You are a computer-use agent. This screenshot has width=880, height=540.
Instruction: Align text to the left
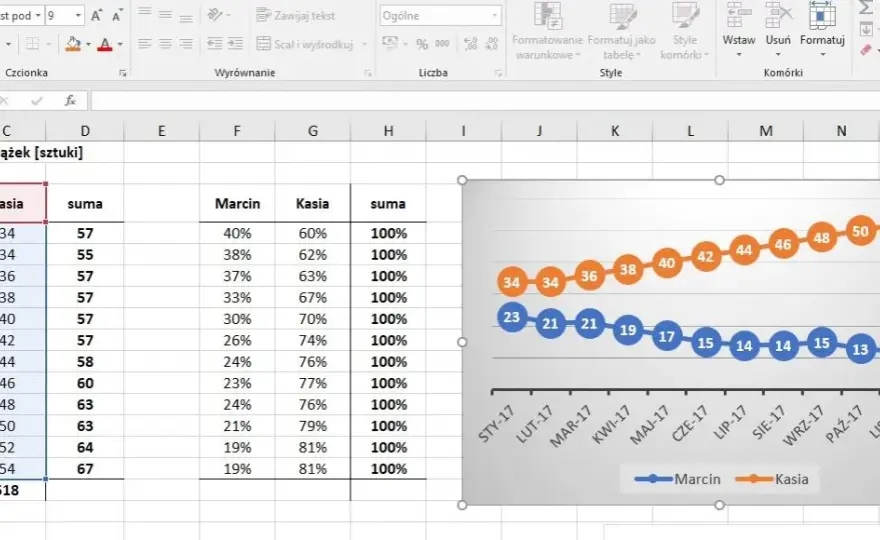point(145,44)
